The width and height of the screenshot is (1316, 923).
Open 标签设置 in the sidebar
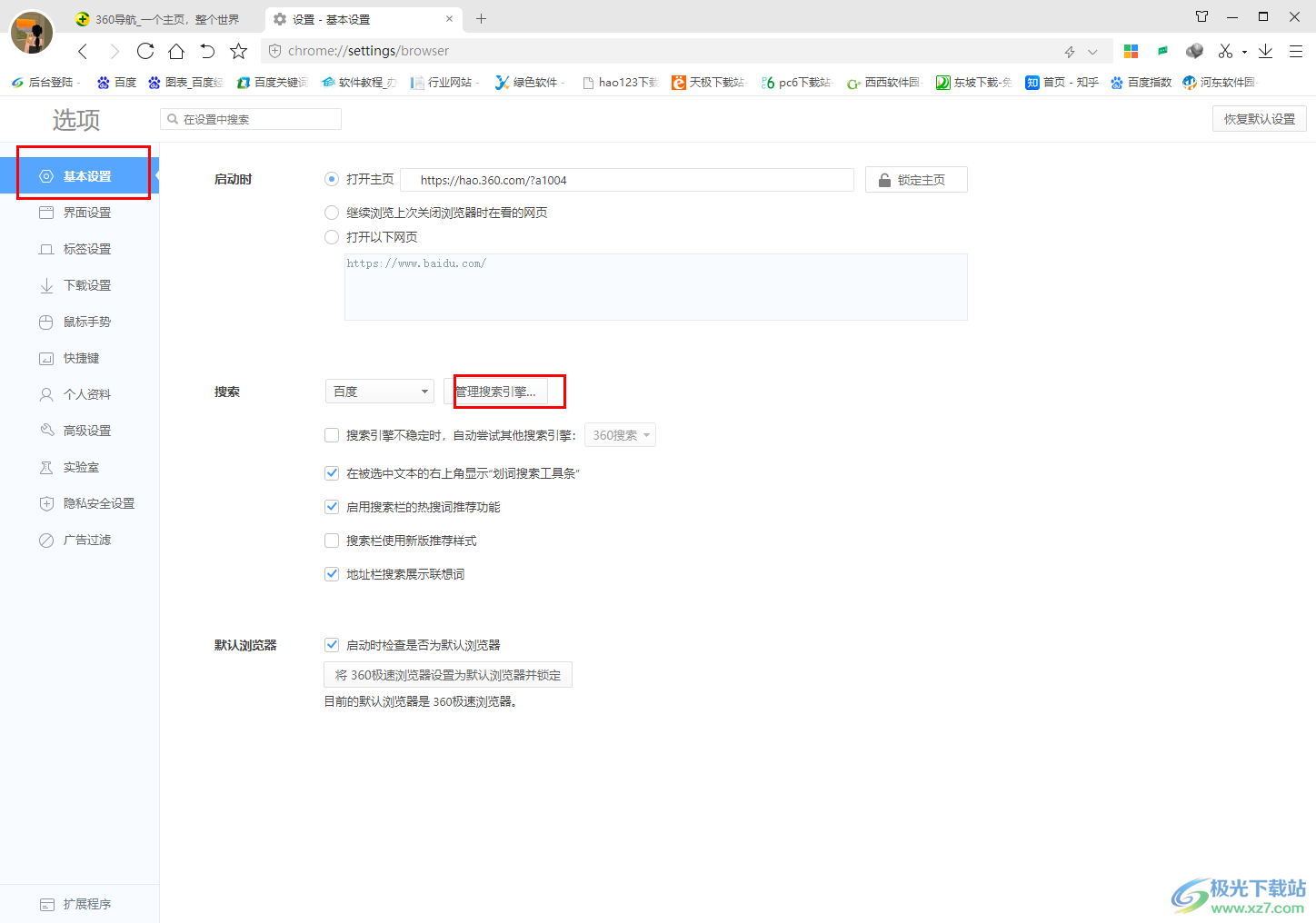click(79, 249)
